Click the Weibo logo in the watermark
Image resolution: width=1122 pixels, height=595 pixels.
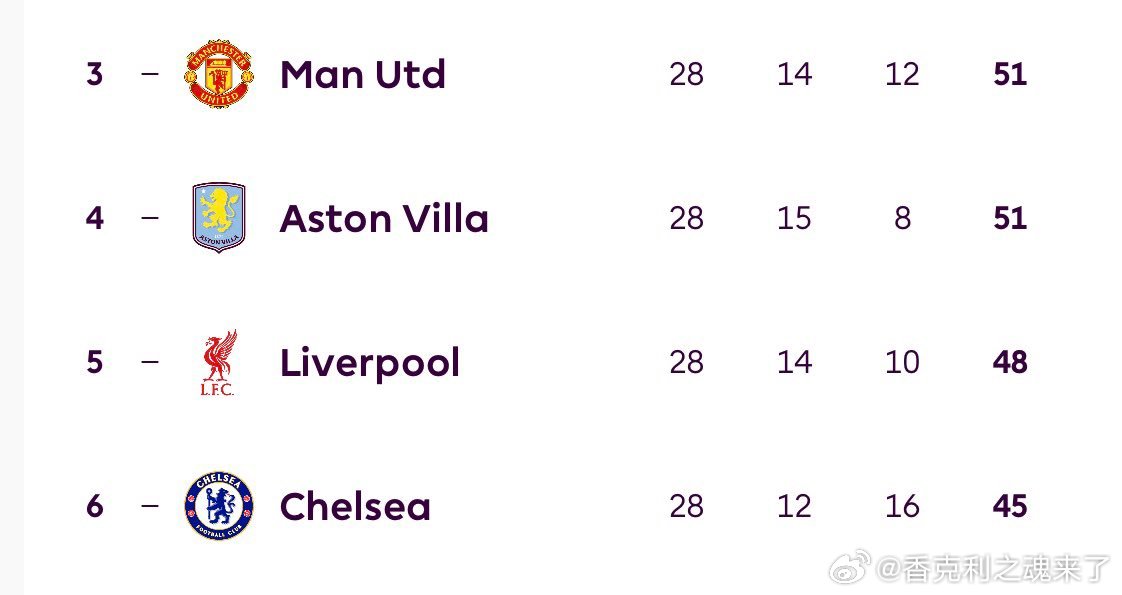tap(850, 568)
